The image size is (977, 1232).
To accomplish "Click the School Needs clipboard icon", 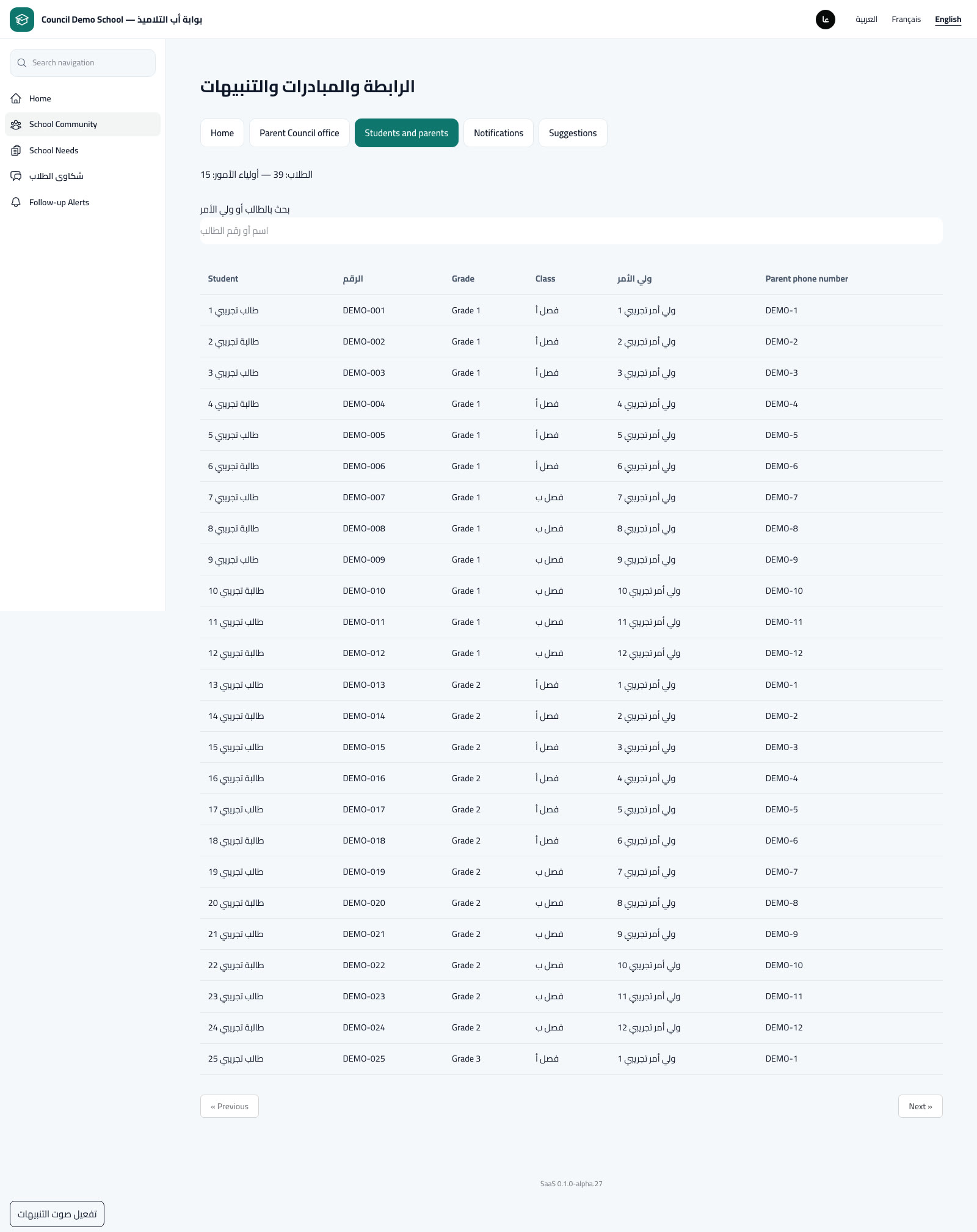I will [x=16, y=150].
